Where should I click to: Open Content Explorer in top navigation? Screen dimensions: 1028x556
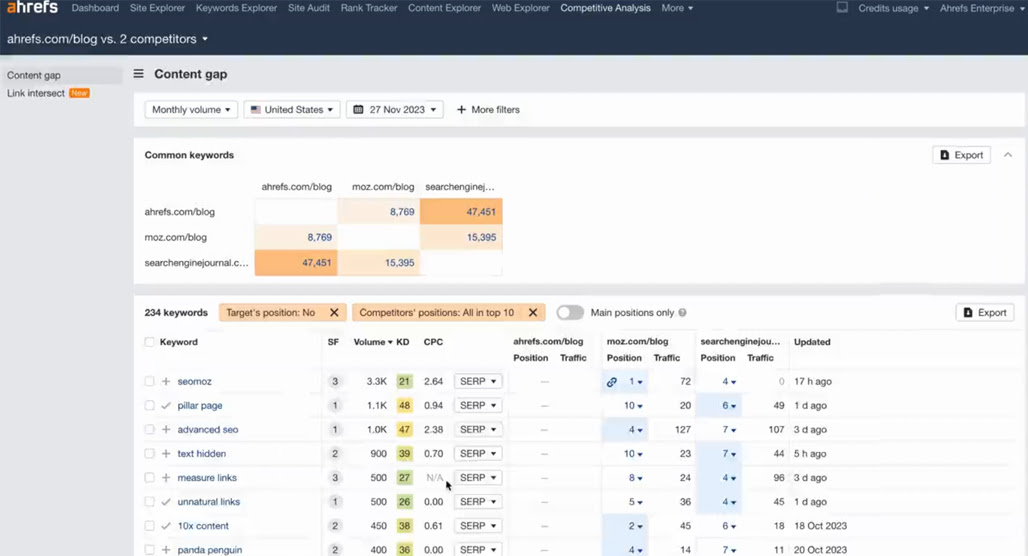tap(445, 8)
